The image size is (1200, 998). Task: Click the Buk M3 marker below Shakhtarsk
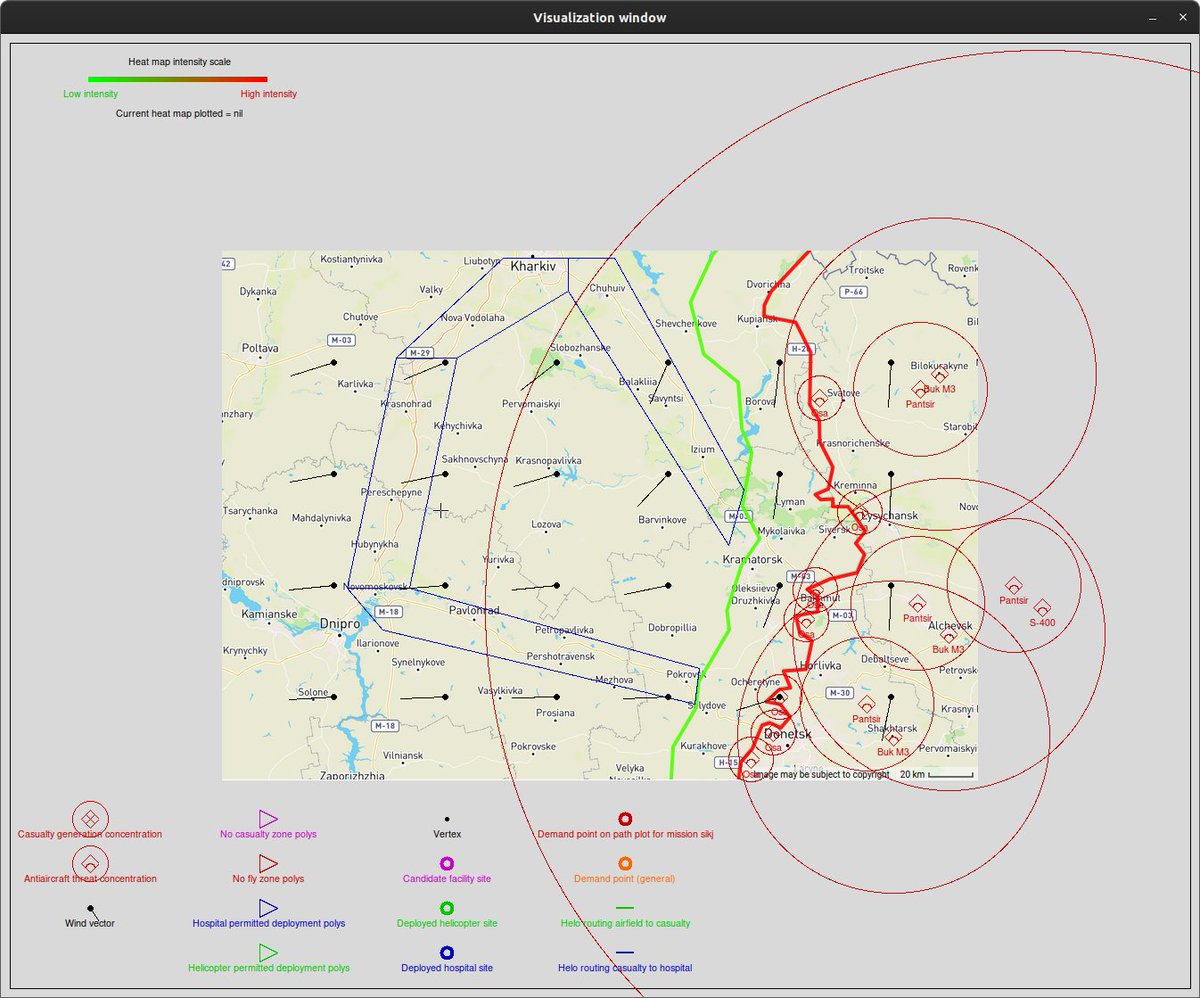tap(893, 738)
